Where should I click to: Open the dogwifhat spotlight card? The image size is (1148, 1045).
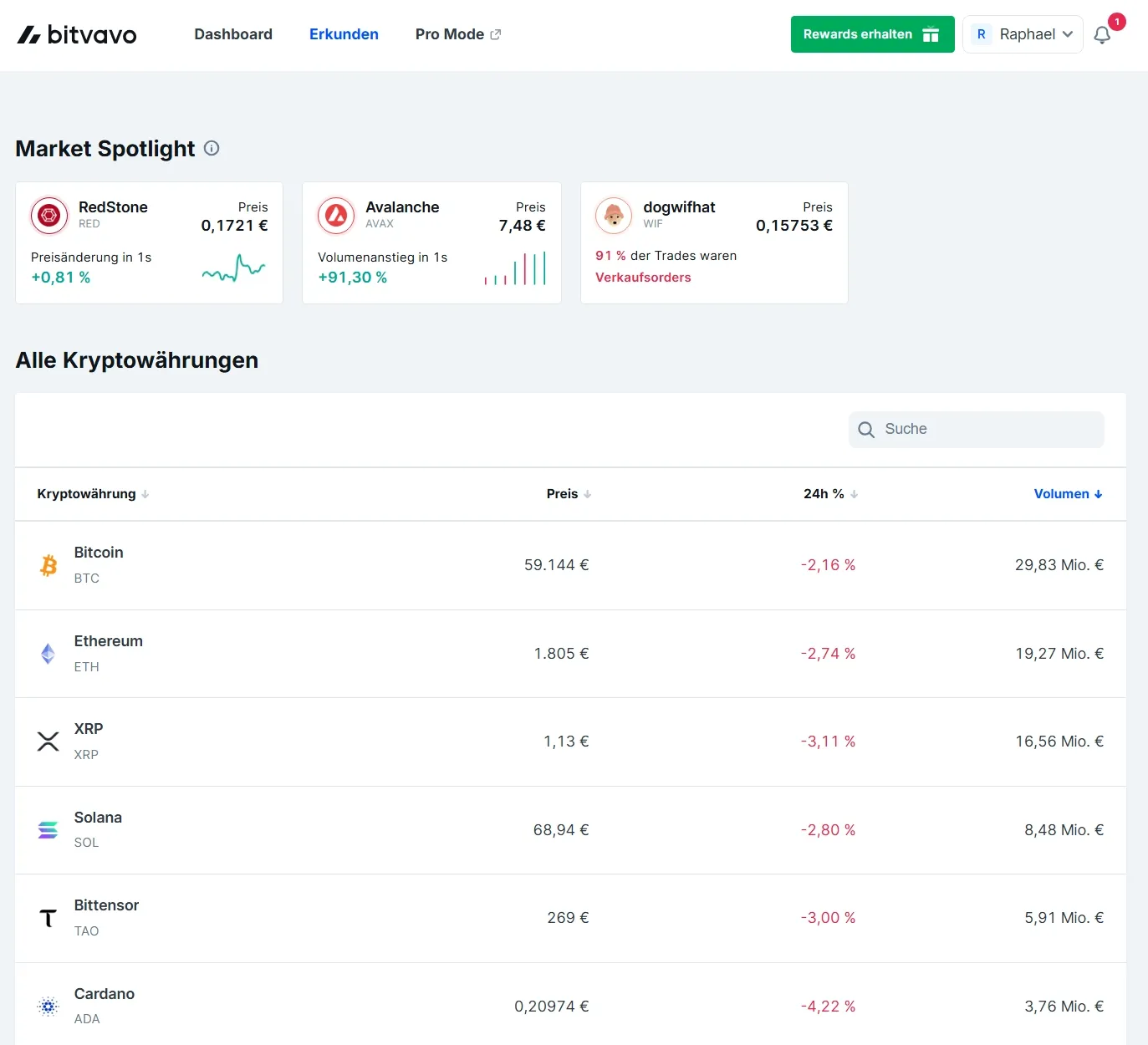pos(714,242)
